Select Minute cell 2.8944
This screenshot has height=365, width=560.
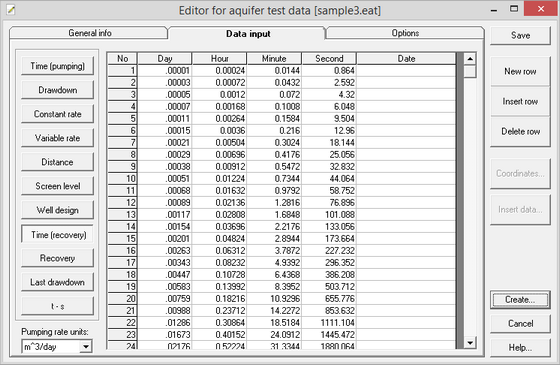pos(274,239)
